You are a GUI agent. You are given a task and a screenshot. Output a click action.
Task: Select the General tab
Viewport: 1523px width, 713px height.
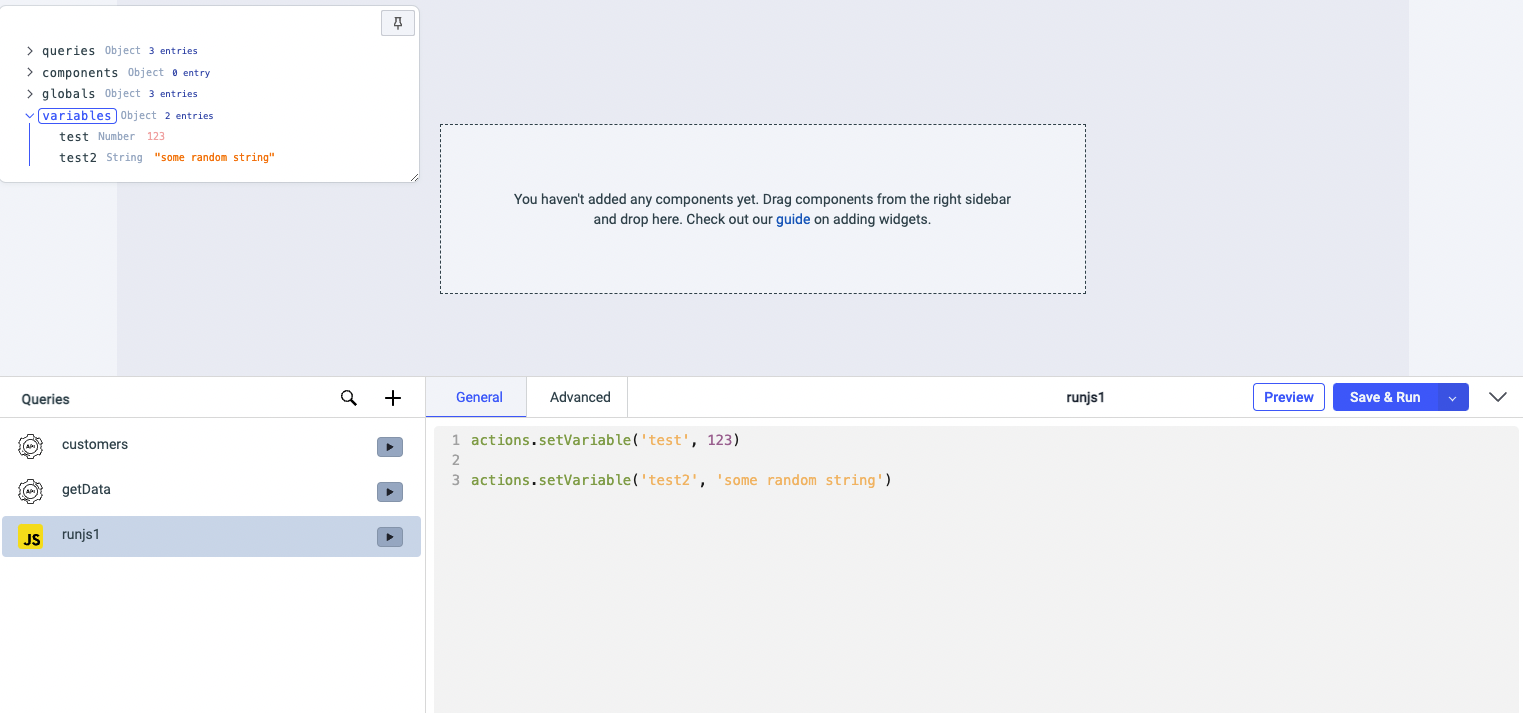click(479, 397)
